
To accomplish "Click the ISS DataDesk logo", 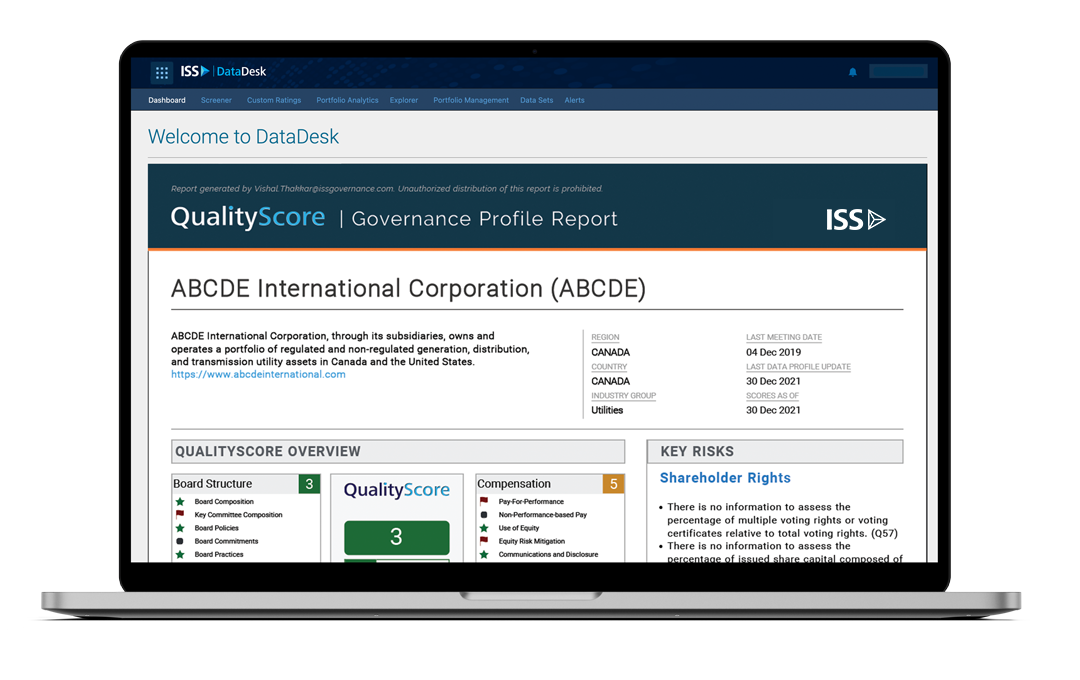I will 223,72.
